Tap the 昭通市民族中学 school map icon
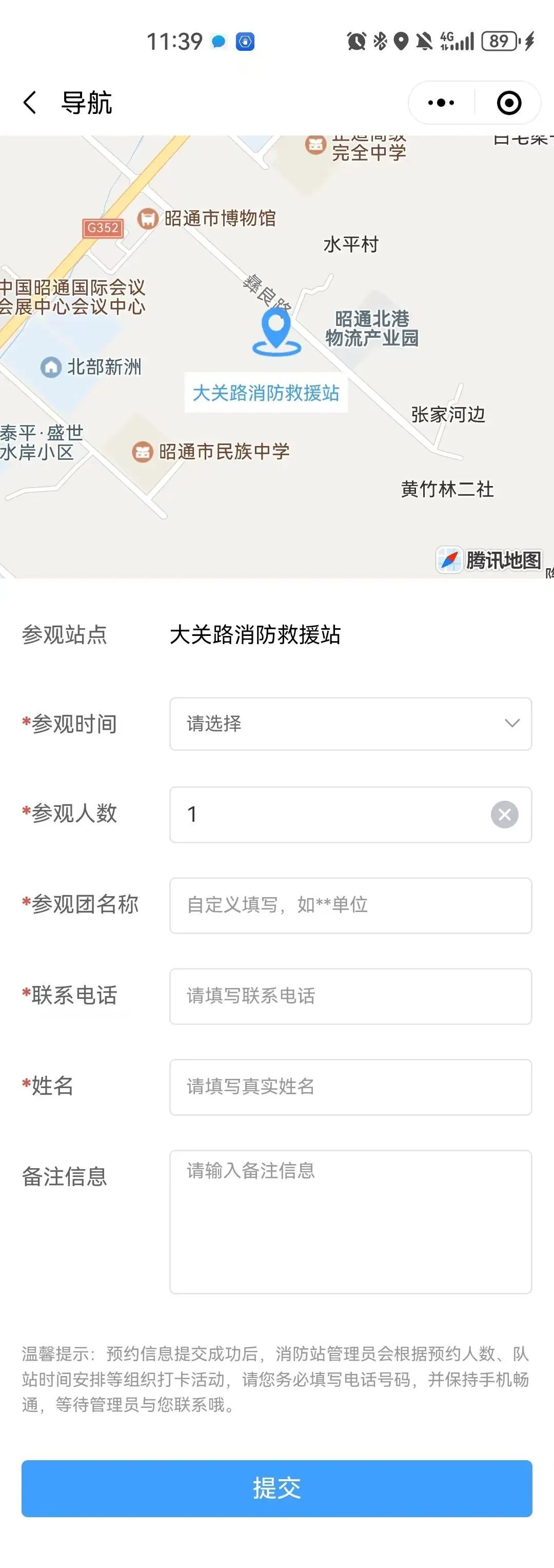 [142, 452]
